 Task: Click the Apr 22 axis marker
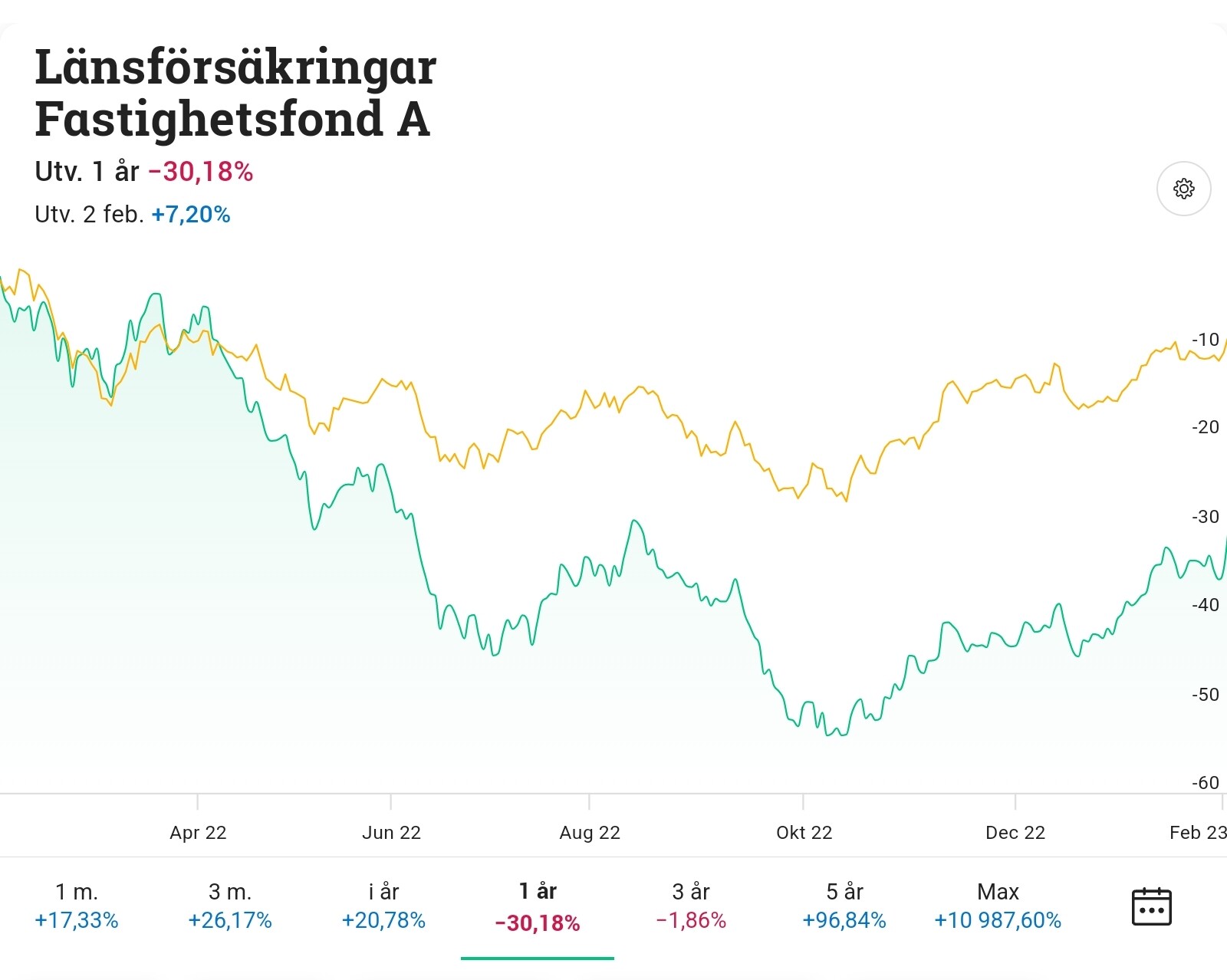pos(198,833)
